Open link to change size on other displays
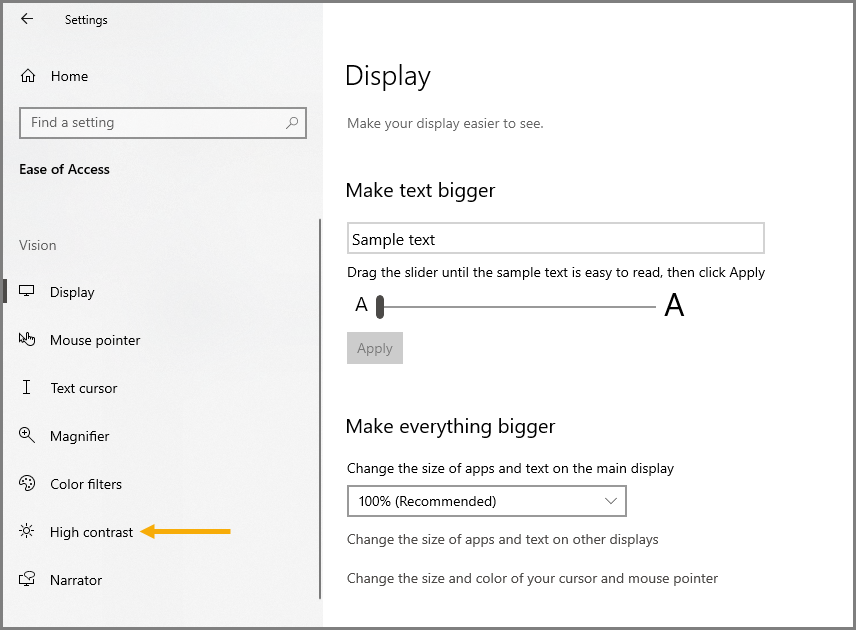This screenshot has width=856, height=630. 502,539
